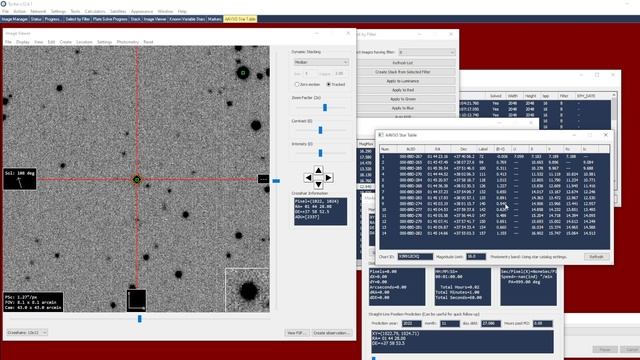Nudge the crosshair up with the up arrow

(x=318, y=170)
